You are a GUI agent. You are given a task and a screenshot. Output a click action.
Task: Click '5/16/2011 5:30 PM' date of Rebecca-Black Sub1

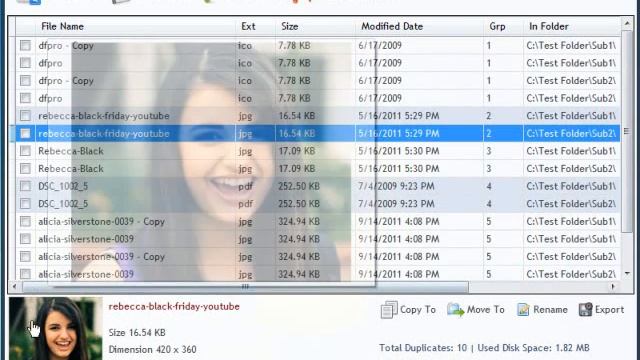(x=399, y=151)
